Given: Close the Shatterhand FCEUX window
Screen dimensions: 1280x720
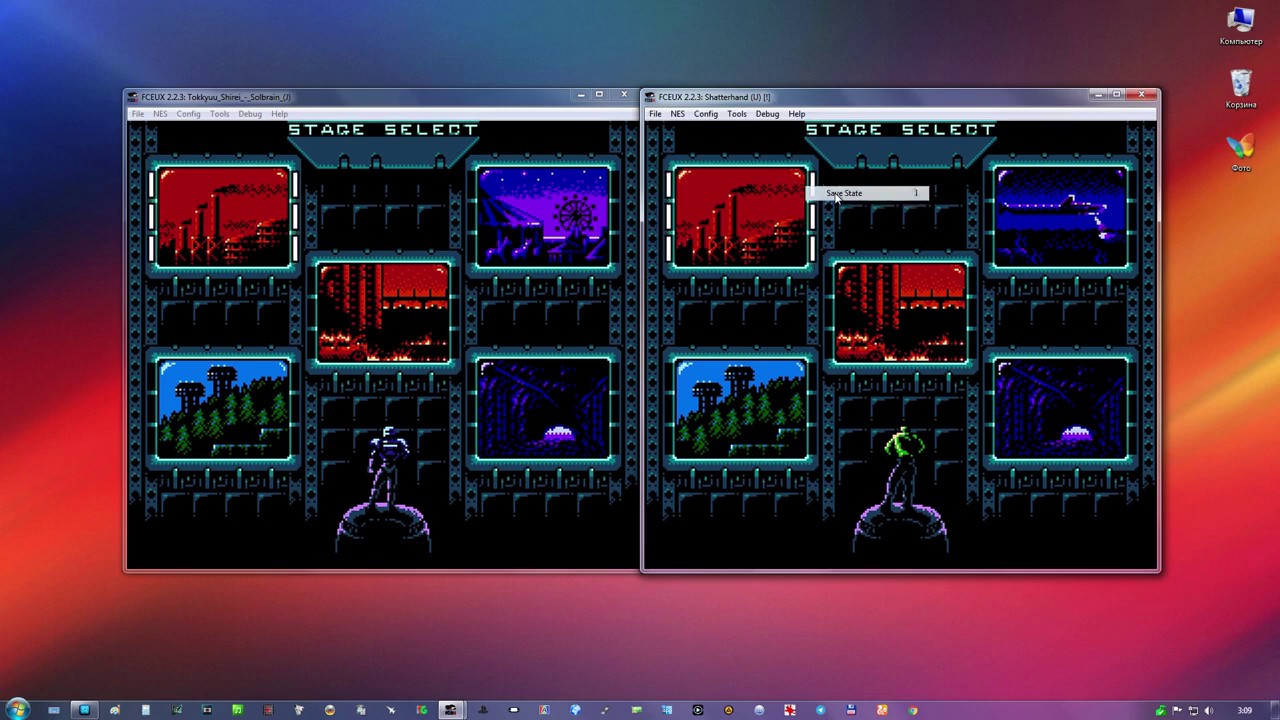Looking at the screenshot, I should pos(1141,95).
